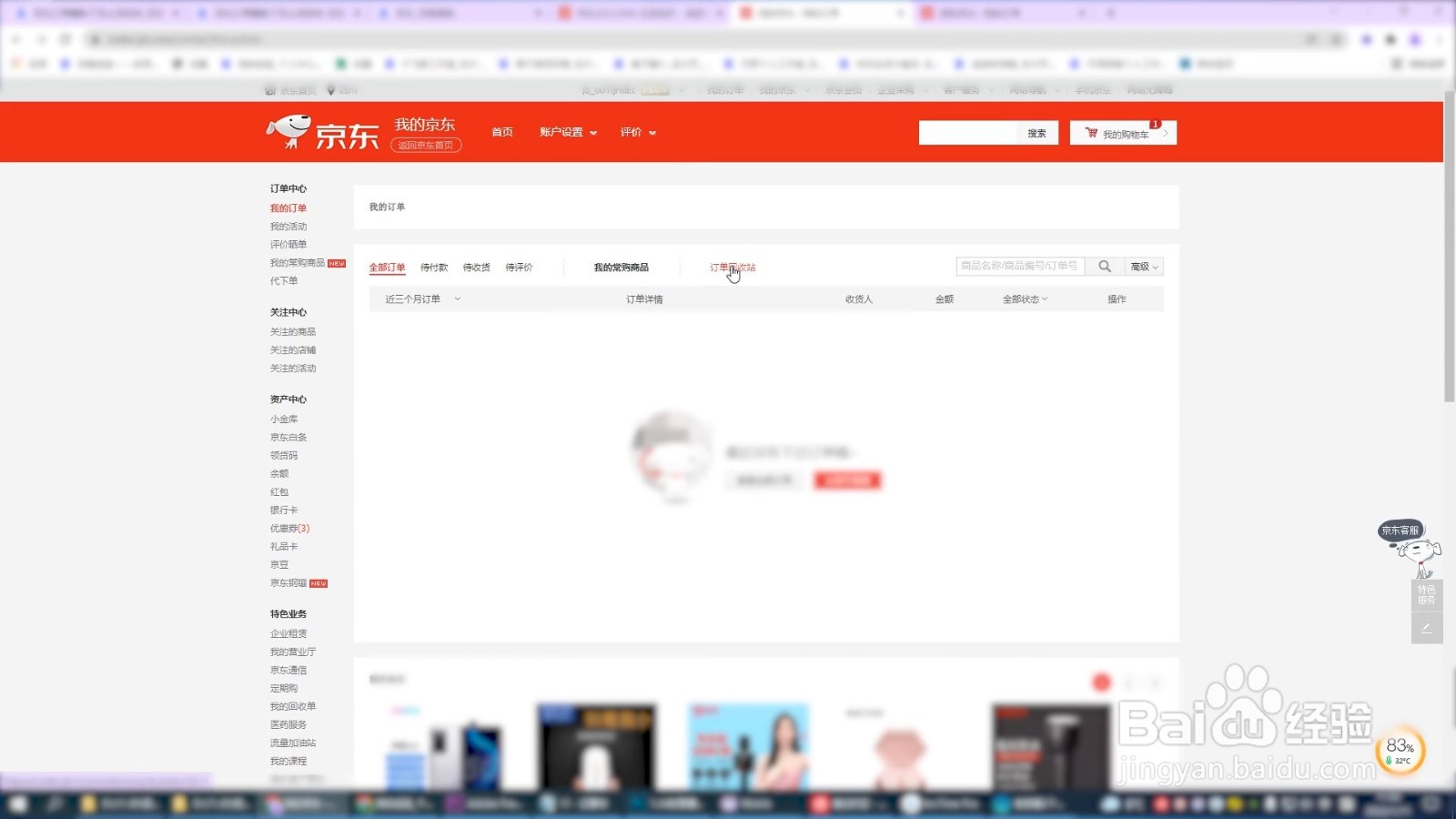The height and width of the screenshot is (819, 1456).
Task: Open 银行卡 in sidebar
Action: click(284, 511)
